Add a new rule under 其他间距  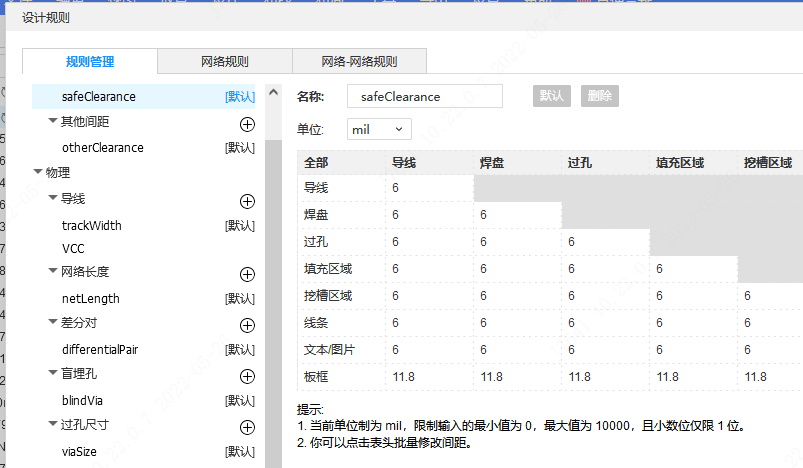point(247,123)
